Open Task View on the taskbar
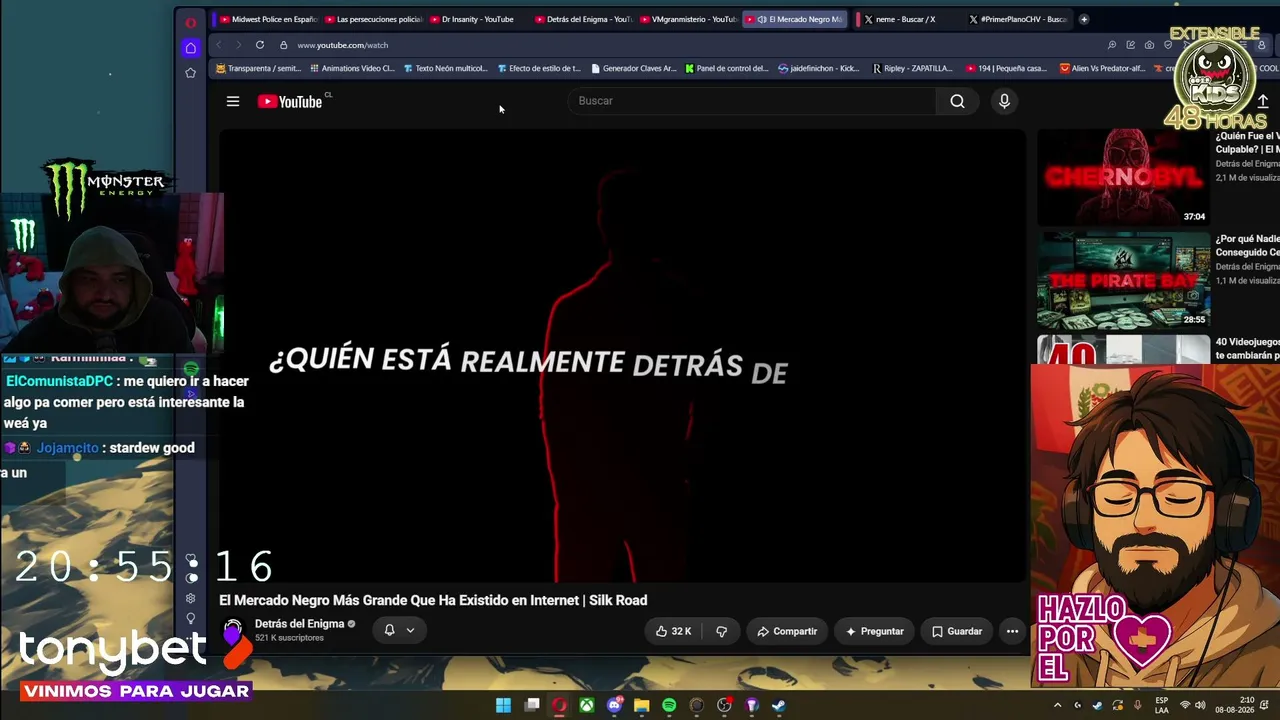1280x720 pixels. [532, 705]
